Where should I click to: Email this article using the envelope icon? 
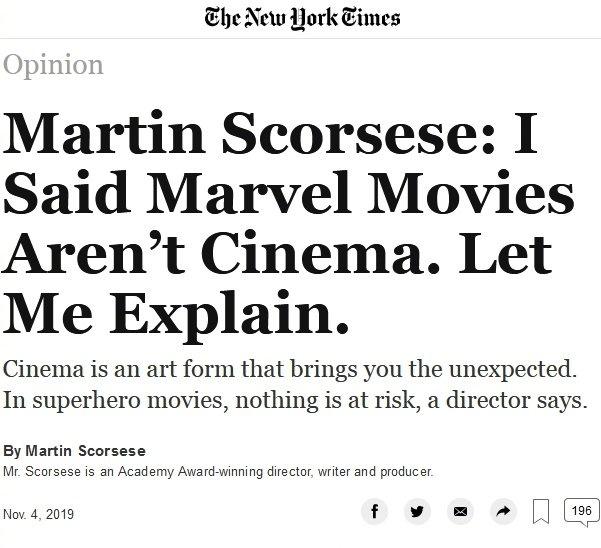point(460,512)
